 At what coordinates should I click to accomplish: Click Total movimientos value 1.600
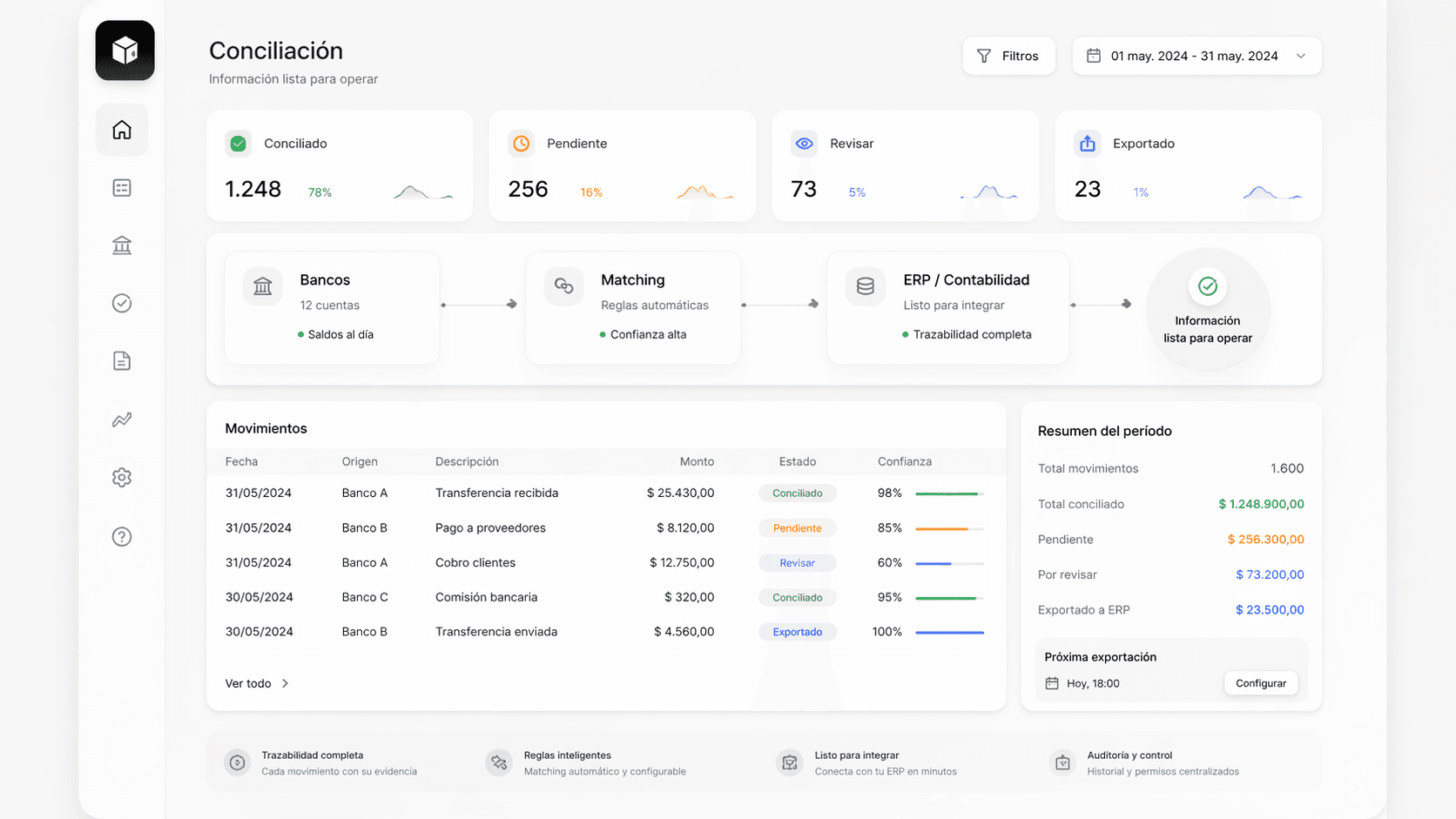(1287, 468)
